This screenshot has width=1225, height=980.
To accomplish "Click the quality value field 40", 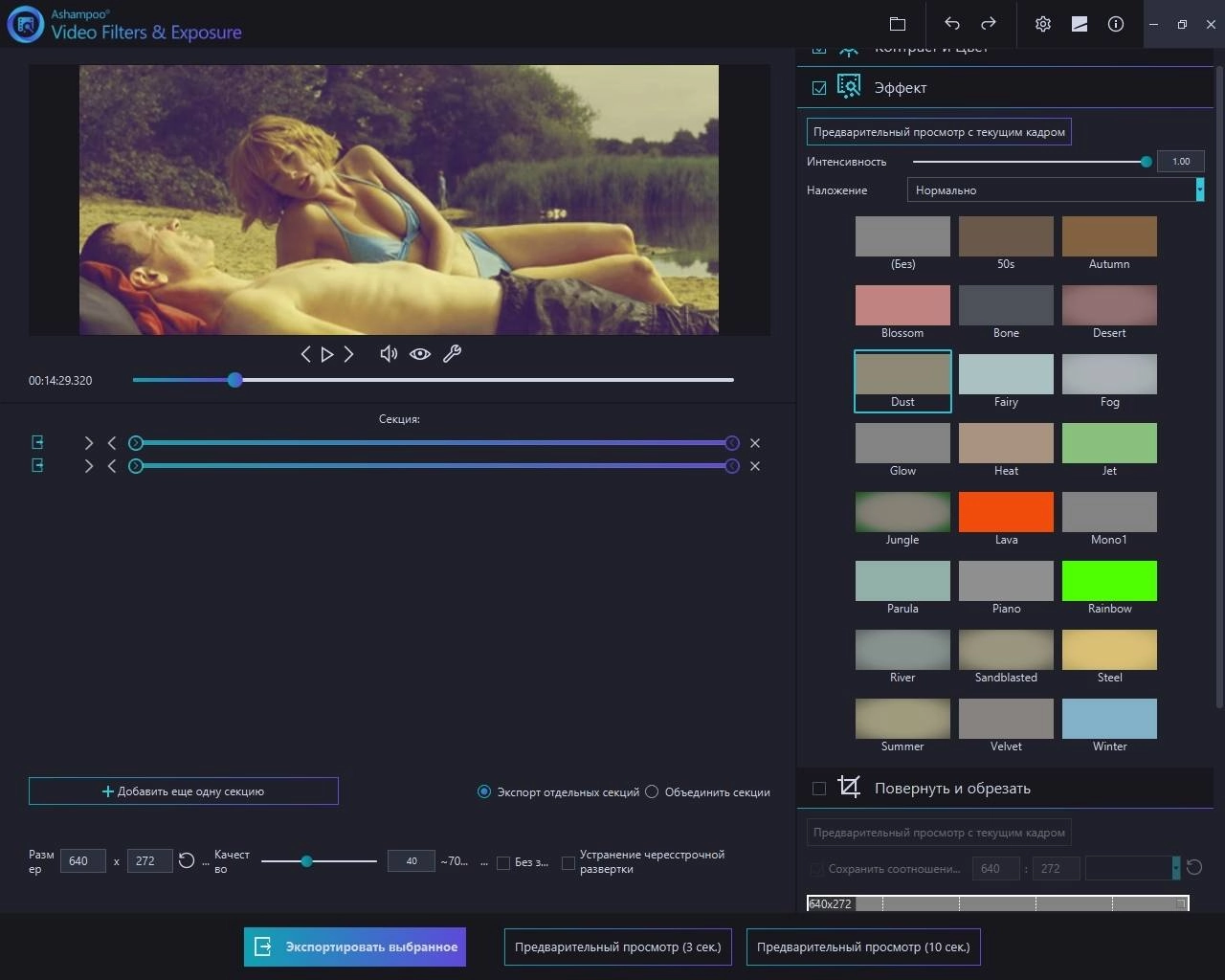I will point(412,860).
